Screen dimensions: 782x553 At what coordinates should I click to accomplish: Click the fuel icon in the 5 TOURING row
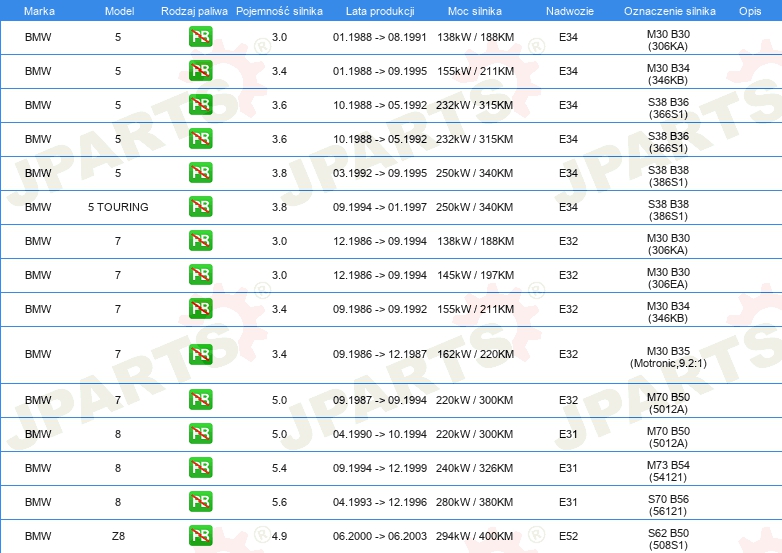(x=200, y=206)
